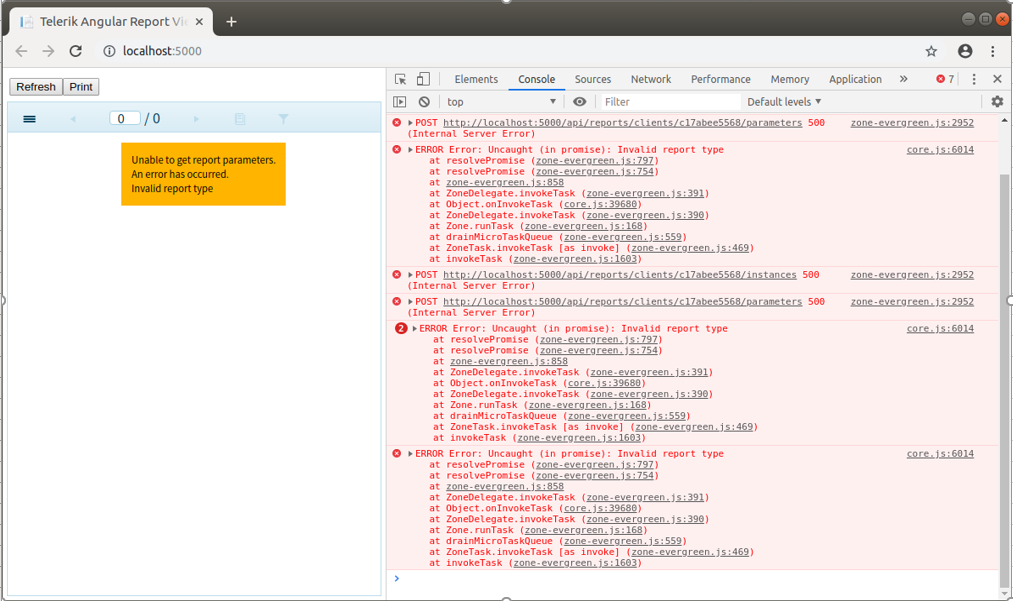
Task: Toggle live expression eye icon
Action: [580, 101]
